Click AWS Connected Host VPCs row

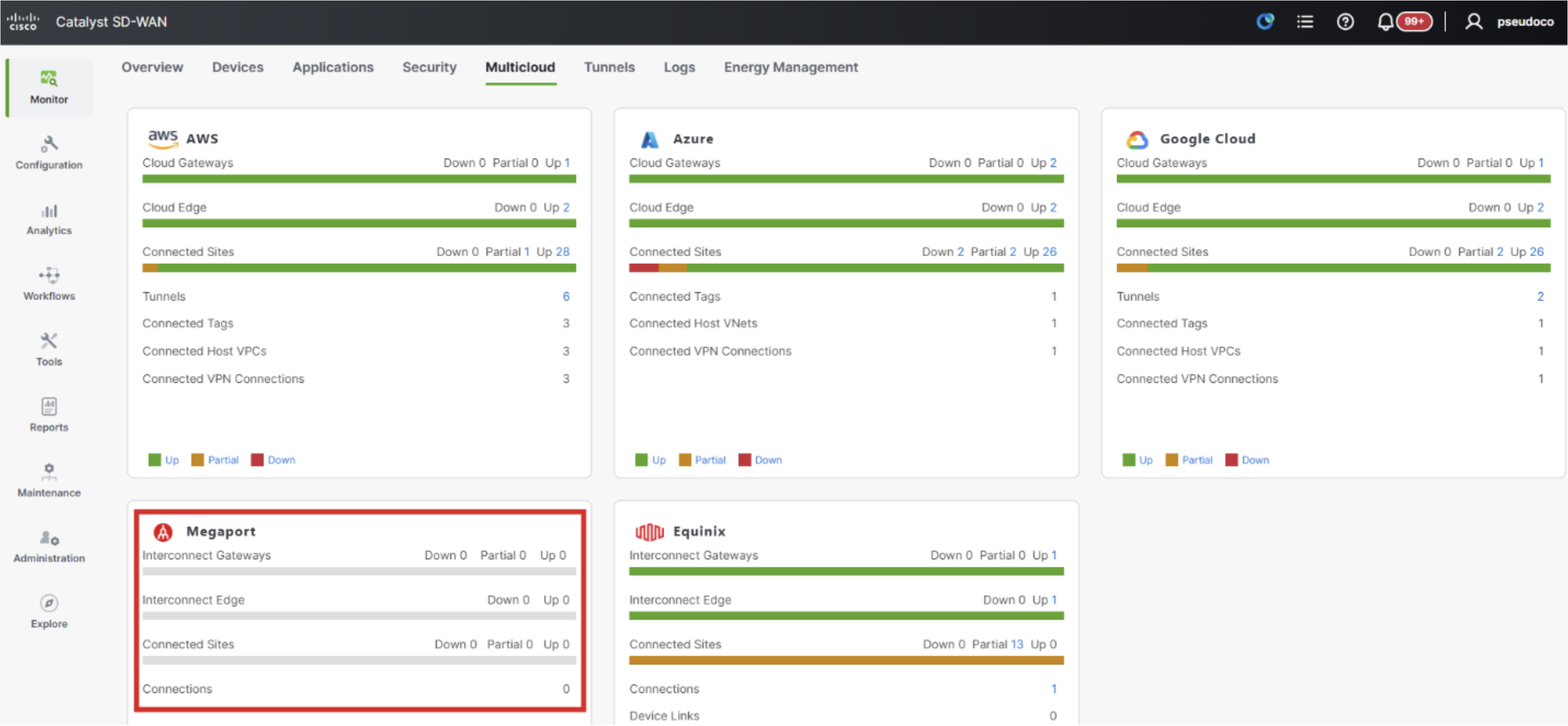[x=356, y=351]
